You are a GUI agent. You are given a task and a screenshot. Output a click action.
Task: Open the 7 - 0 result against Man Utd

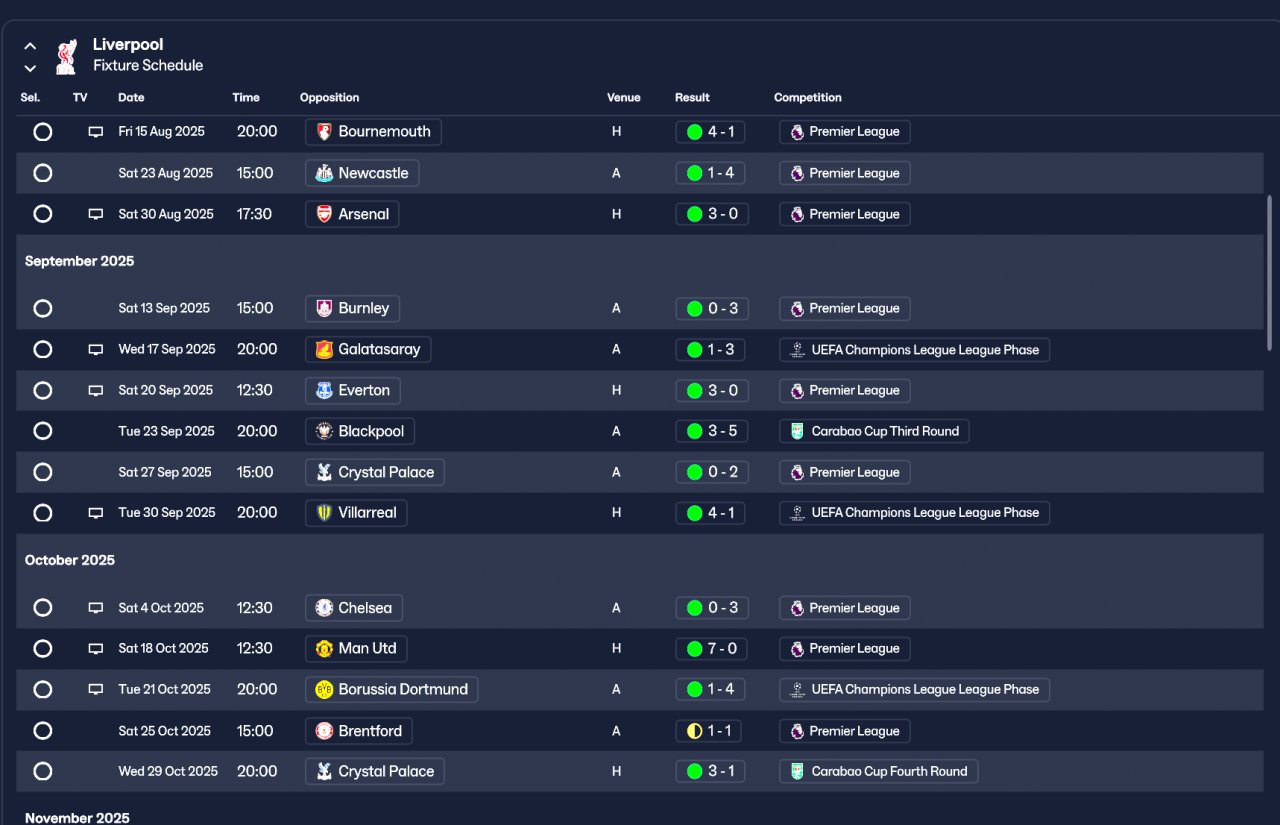point(712,649)
